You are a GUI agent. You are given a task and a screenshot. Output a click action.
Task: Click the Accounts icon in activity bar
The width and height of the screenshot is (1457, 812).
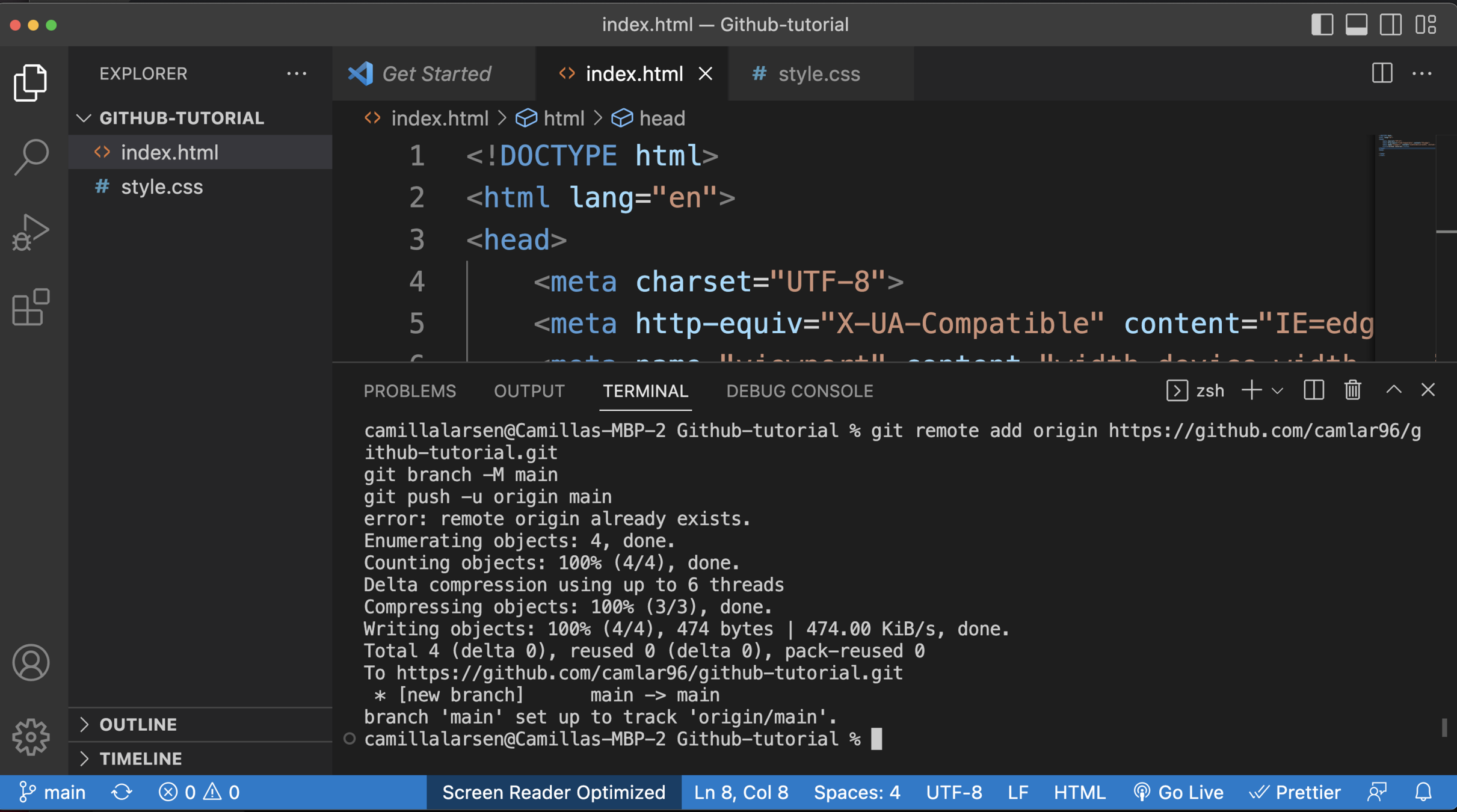coord(30,662)
